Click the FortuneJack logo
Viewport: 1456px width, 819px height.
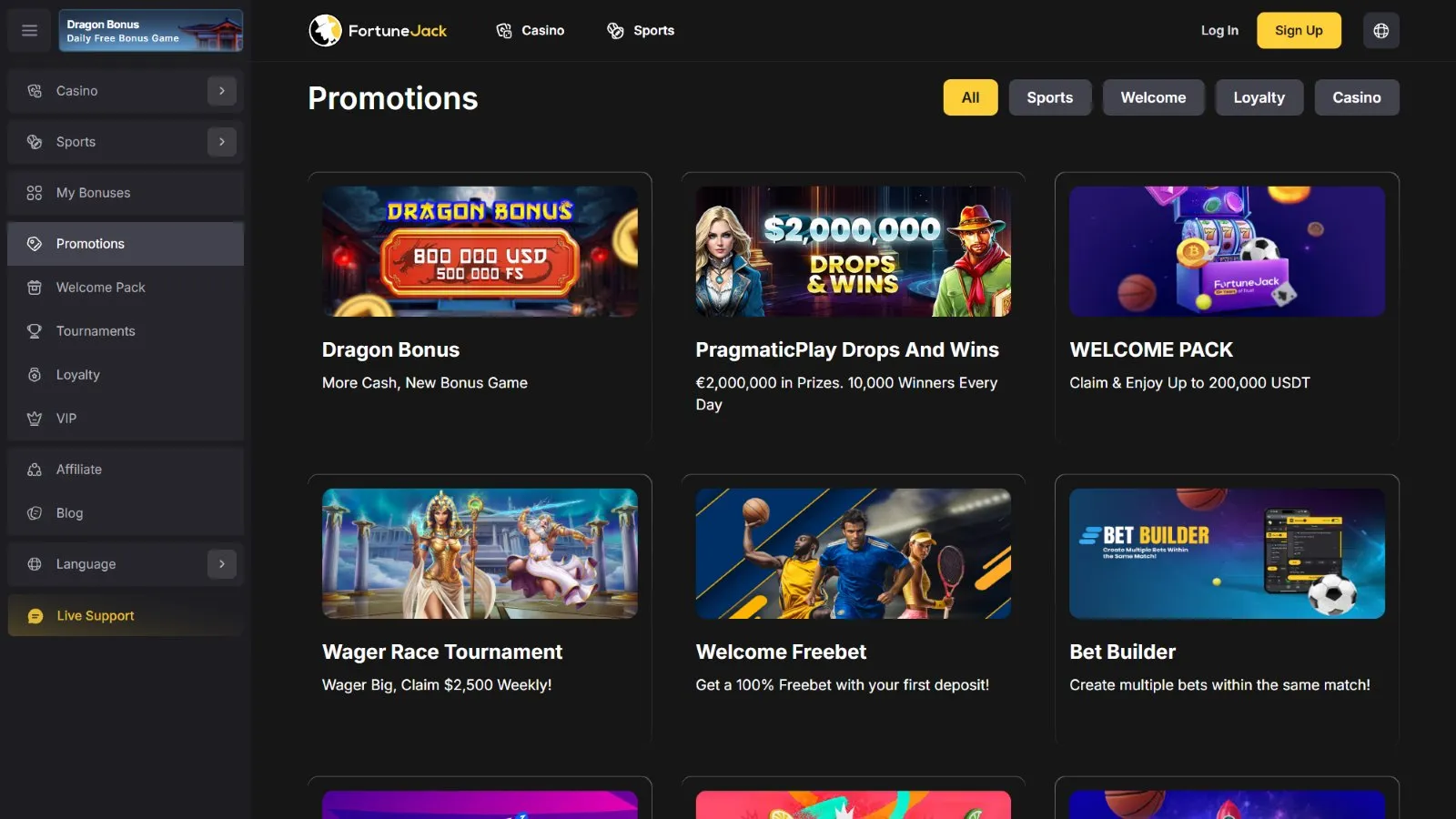378,30
